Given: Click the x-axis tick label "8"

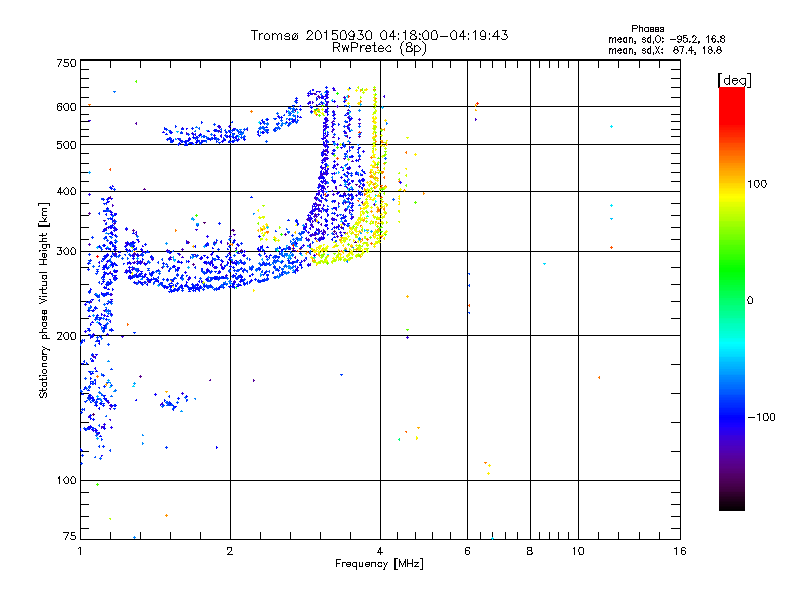Looking at the screenshot, I should click(530, 551).
